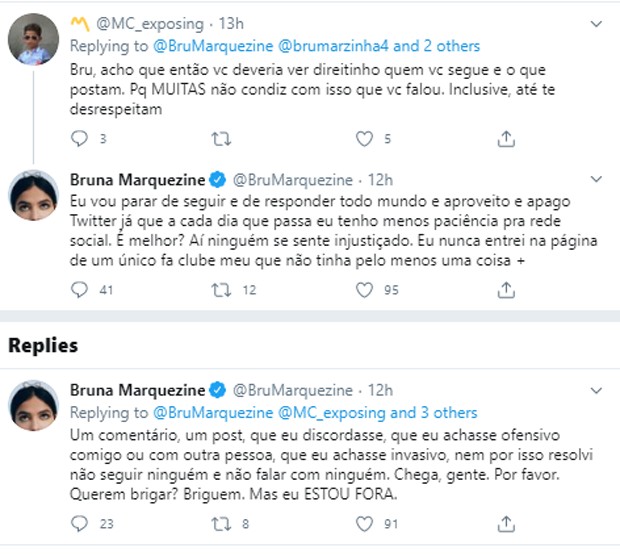
Task: Like Bruna's tweet with 95 likes
Action: tap(365, 290)
